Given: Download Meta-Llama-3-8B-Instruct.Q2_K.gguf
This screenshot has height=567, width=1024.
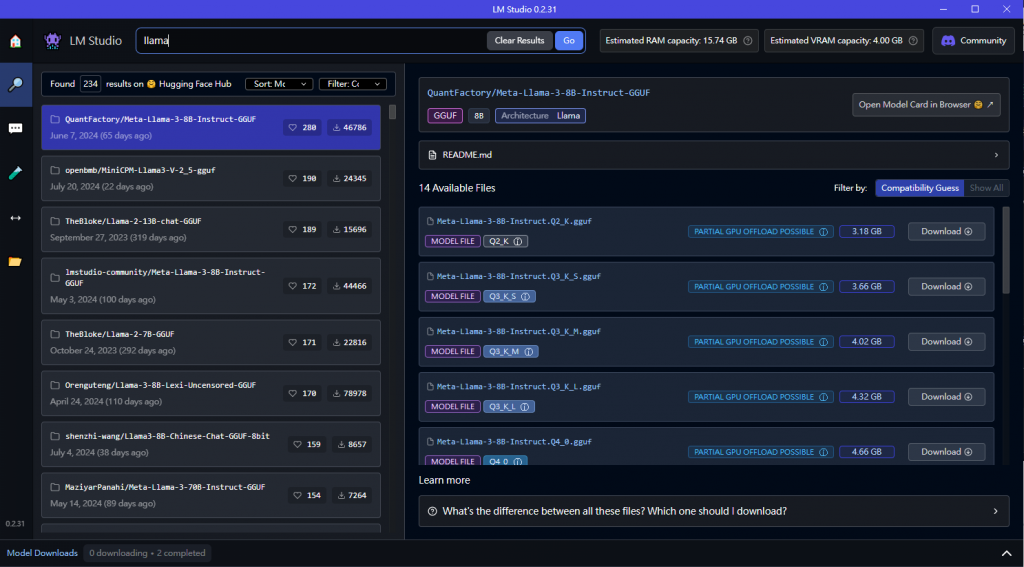Looking at the screenshot, I should pyautogui.click(x=946, y=231).
